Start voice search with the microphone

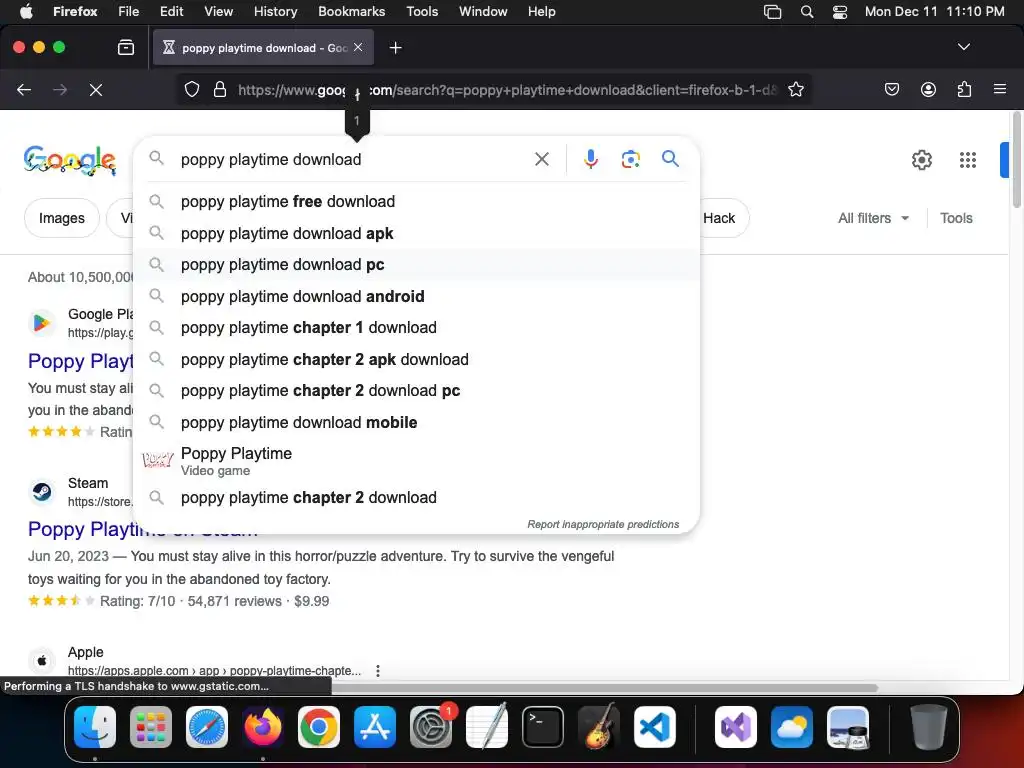pos(590,159)
